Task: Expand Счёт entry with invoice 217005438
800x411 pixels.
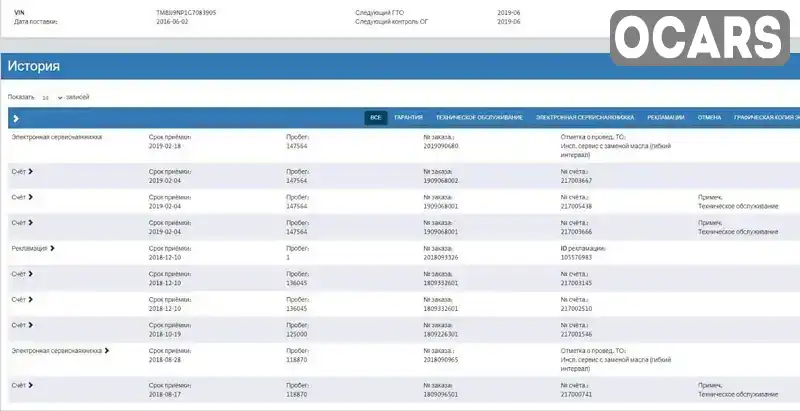Action: point(31,197)
